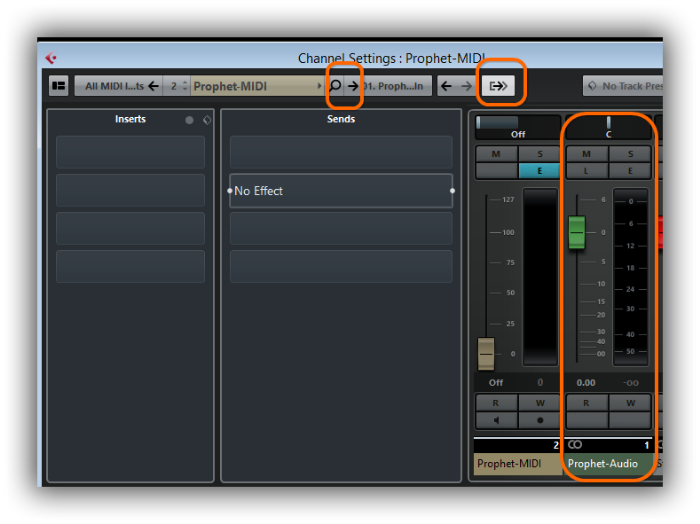The image size is (700, 524).
Task: Click the Cubase logo in title bar
Action: point(51,58)
